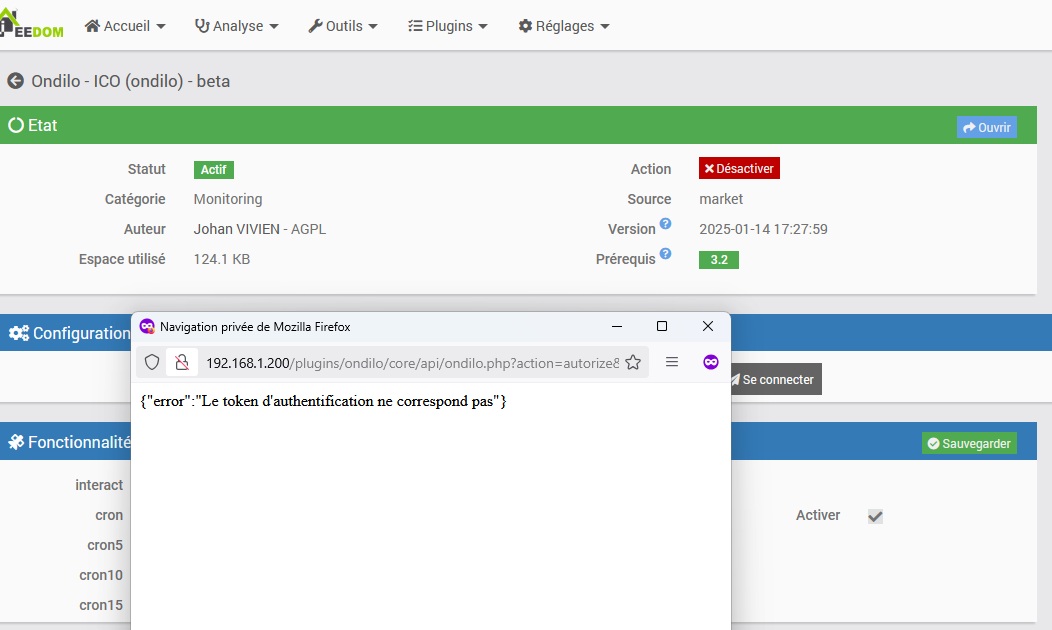Click the red Désactiver button
Viewport: 1052px width, 630px height.
tap(739, 168)
